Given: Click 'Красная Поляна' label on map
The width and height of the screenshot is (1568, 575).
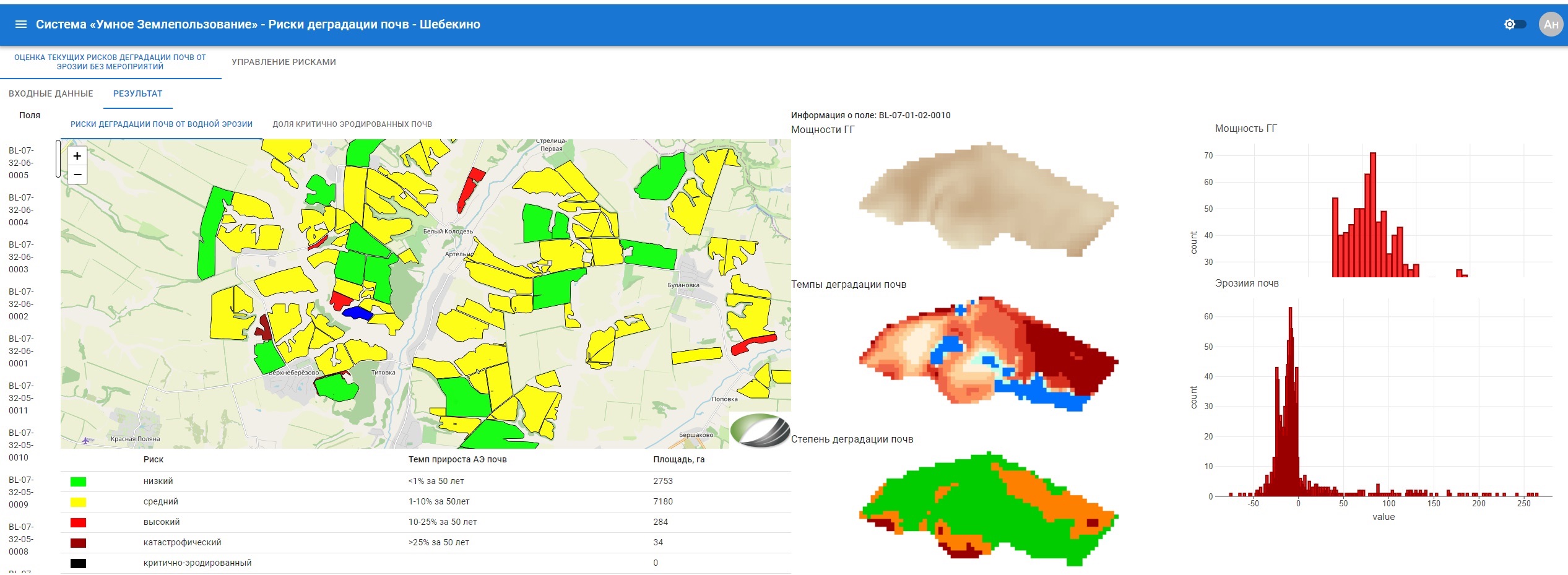Looking at the screenshot, I should 135,439.
